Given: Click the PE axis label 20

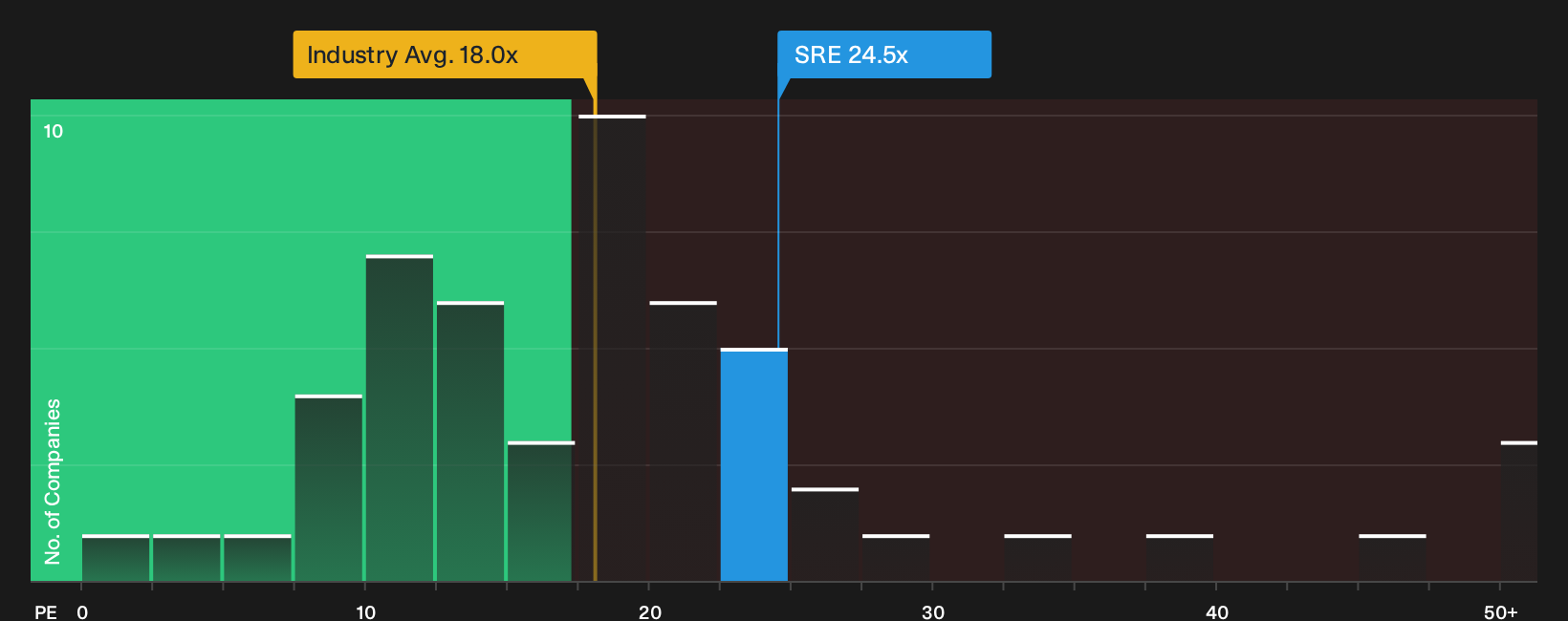Looking at the screenshot, I should (x=650, y=611).
